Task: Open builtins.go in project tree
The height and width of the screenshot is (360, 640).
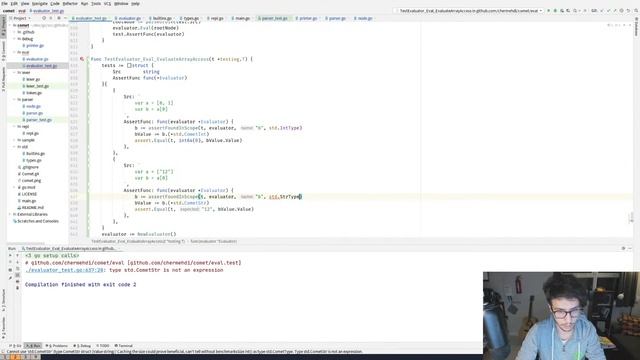Action: [35, 153]
